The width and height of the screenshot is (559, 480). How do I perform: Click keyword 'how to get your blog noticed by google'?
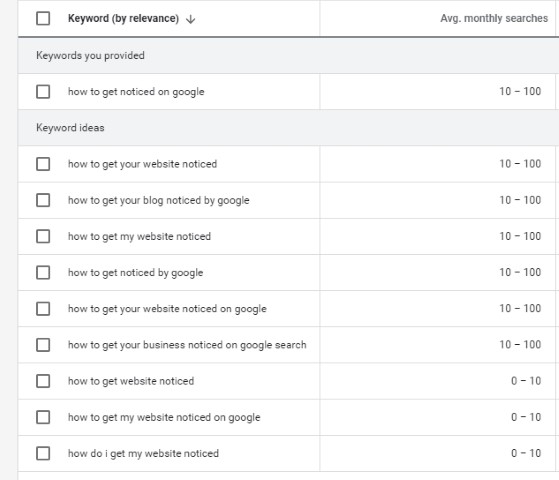click(x=159, y=200)
